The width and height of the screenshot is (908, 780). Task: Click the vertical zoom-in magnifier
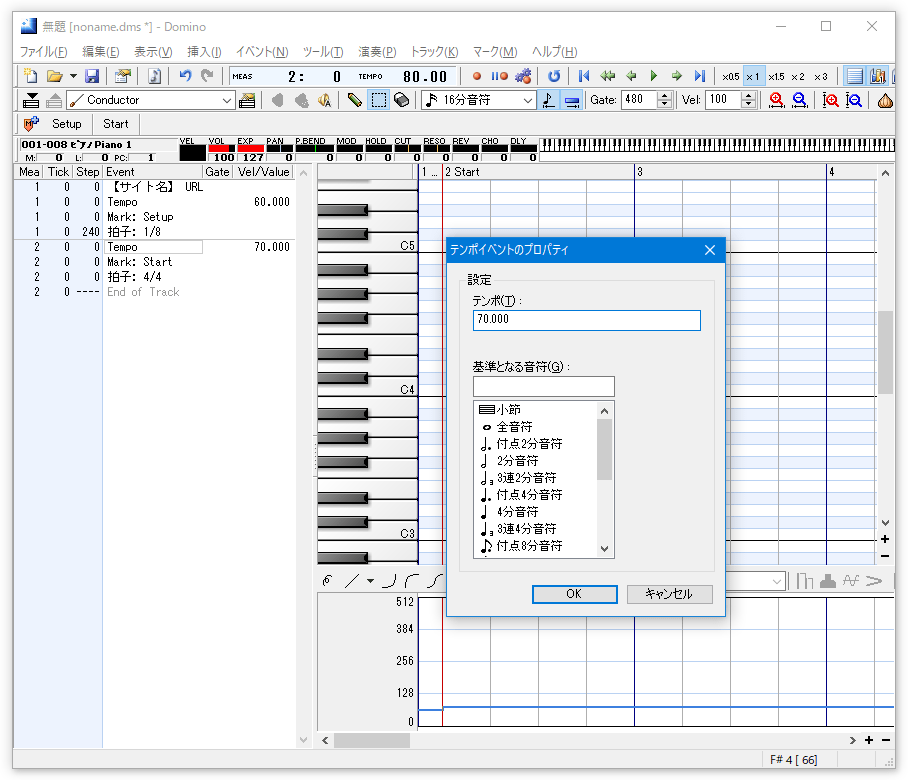[x=831, y=100]
